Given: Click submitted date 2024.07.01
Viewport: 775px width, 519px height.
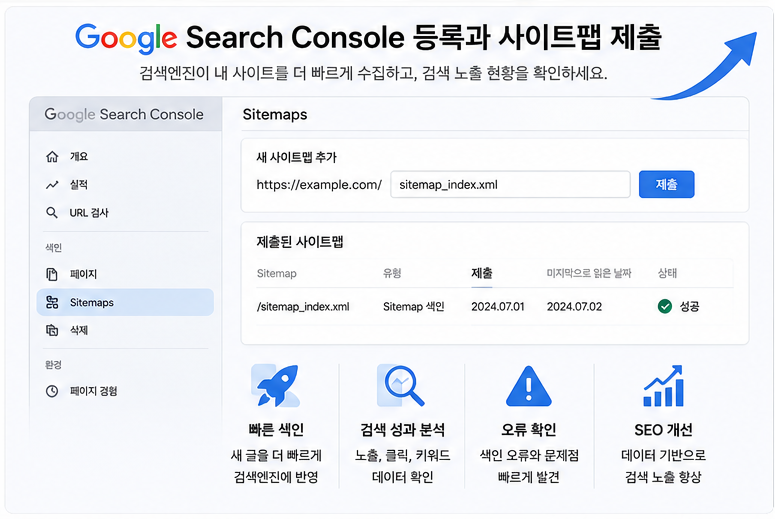Looking at the screenshot, I should point(498,306).
